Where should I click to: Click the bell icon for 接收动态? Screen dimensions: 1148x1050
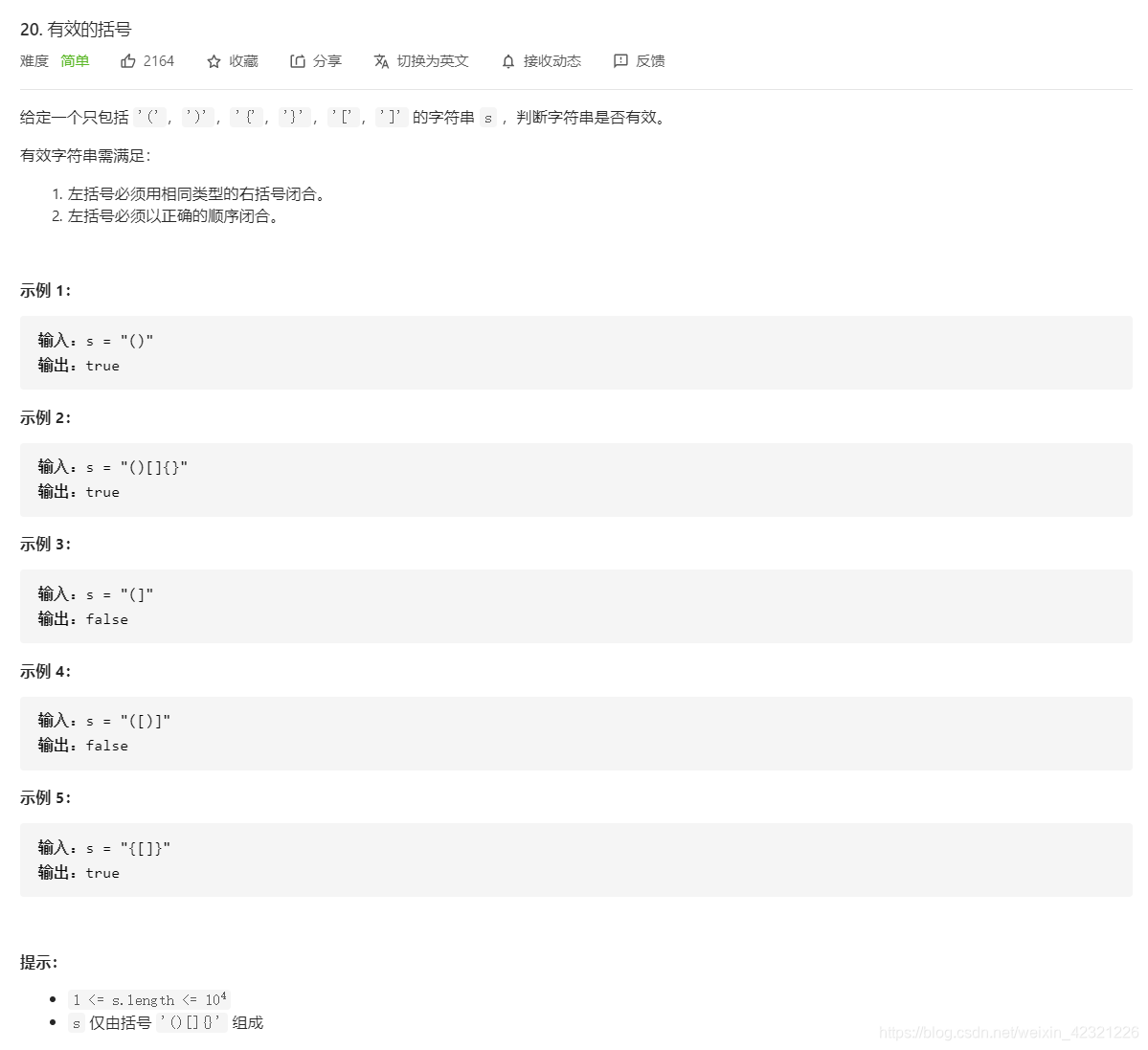click(507, 60)
